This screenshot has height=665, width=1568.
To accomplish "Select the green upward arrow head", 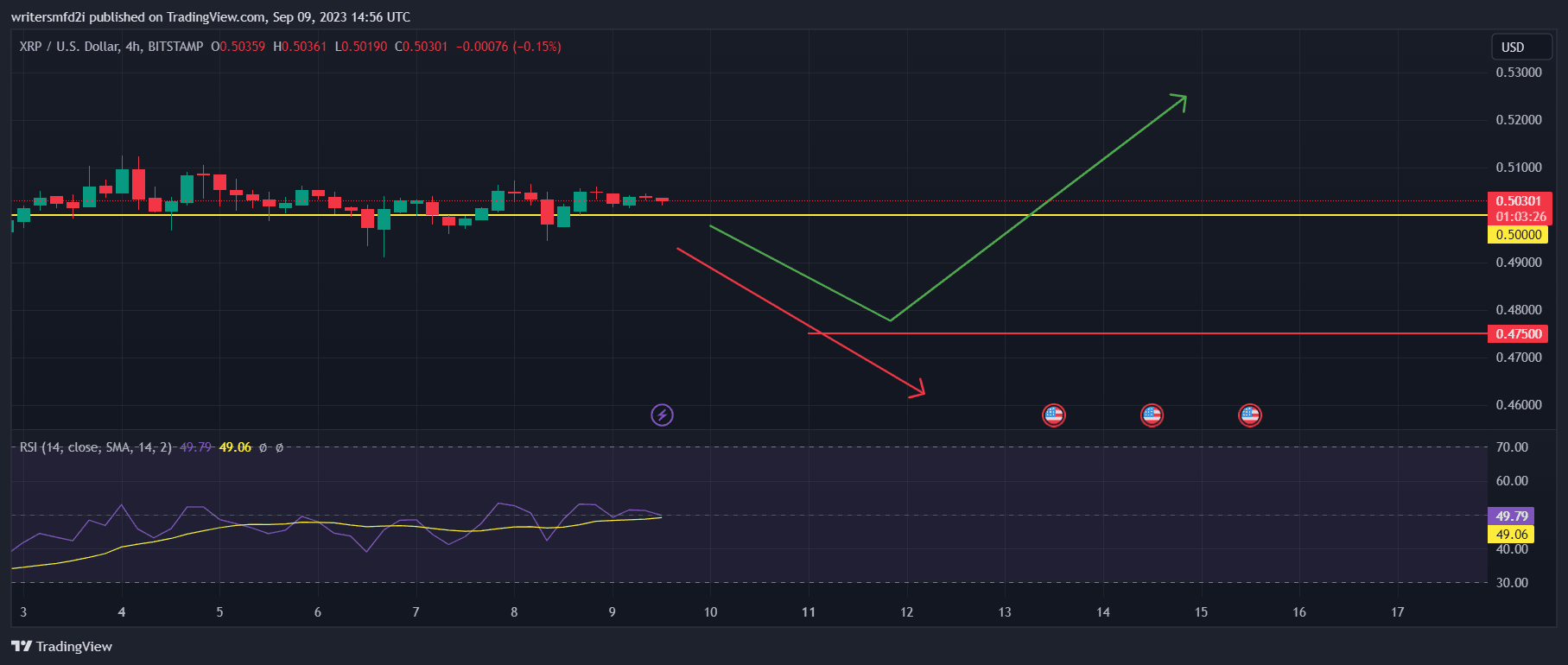I will (1180, 100).
